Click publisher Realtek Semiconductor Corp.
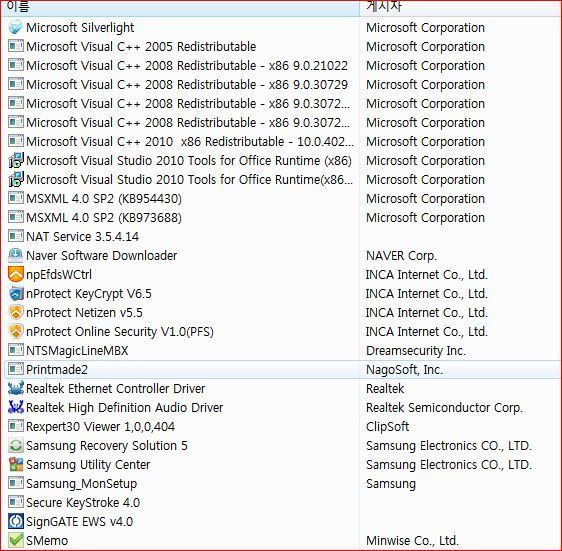The image size is (562, 551). click(444, 408)
